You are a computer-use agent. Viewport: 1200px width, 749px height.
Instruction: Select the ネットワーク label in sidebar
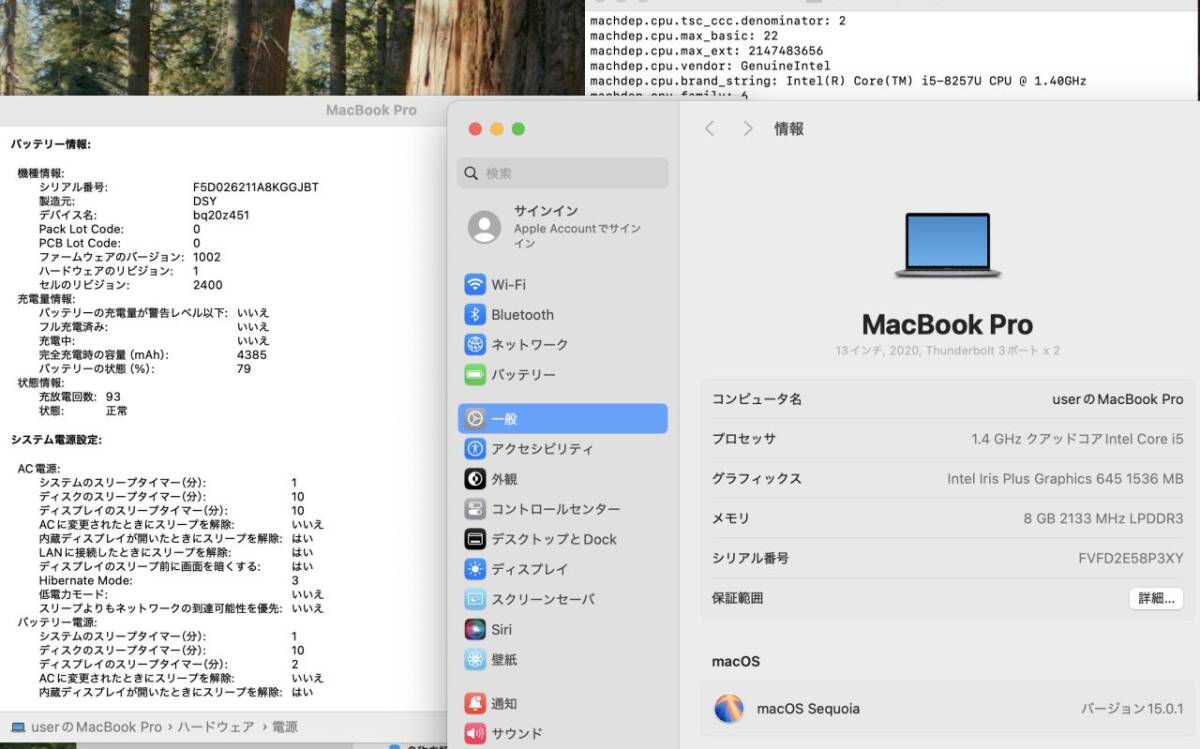point(529,345)
